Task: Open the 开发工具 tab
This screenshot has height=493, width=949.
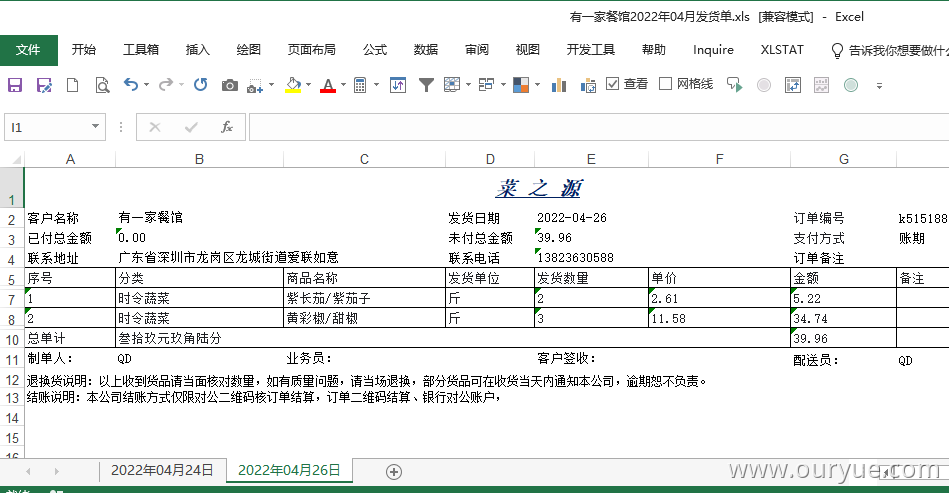Action: point(590,50)
